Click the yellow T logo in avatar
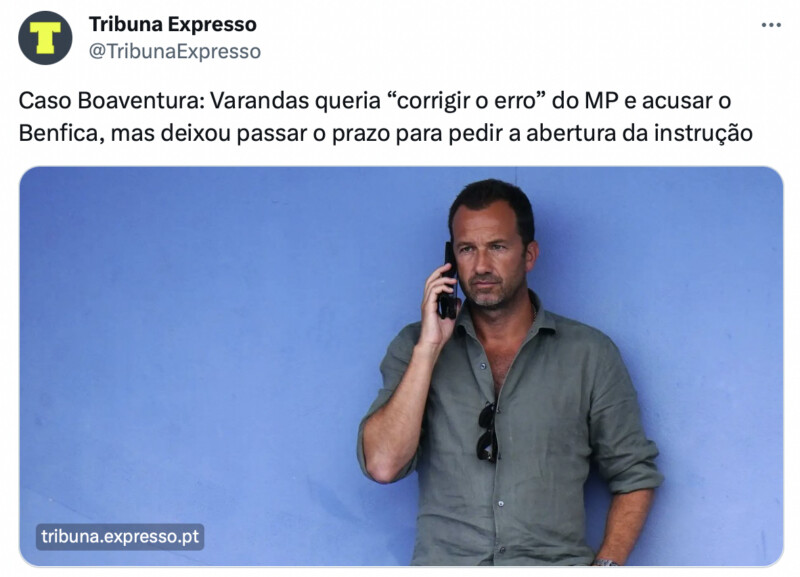Image resolution: width=800 pixels, height=577 pixels. point(45,38)
